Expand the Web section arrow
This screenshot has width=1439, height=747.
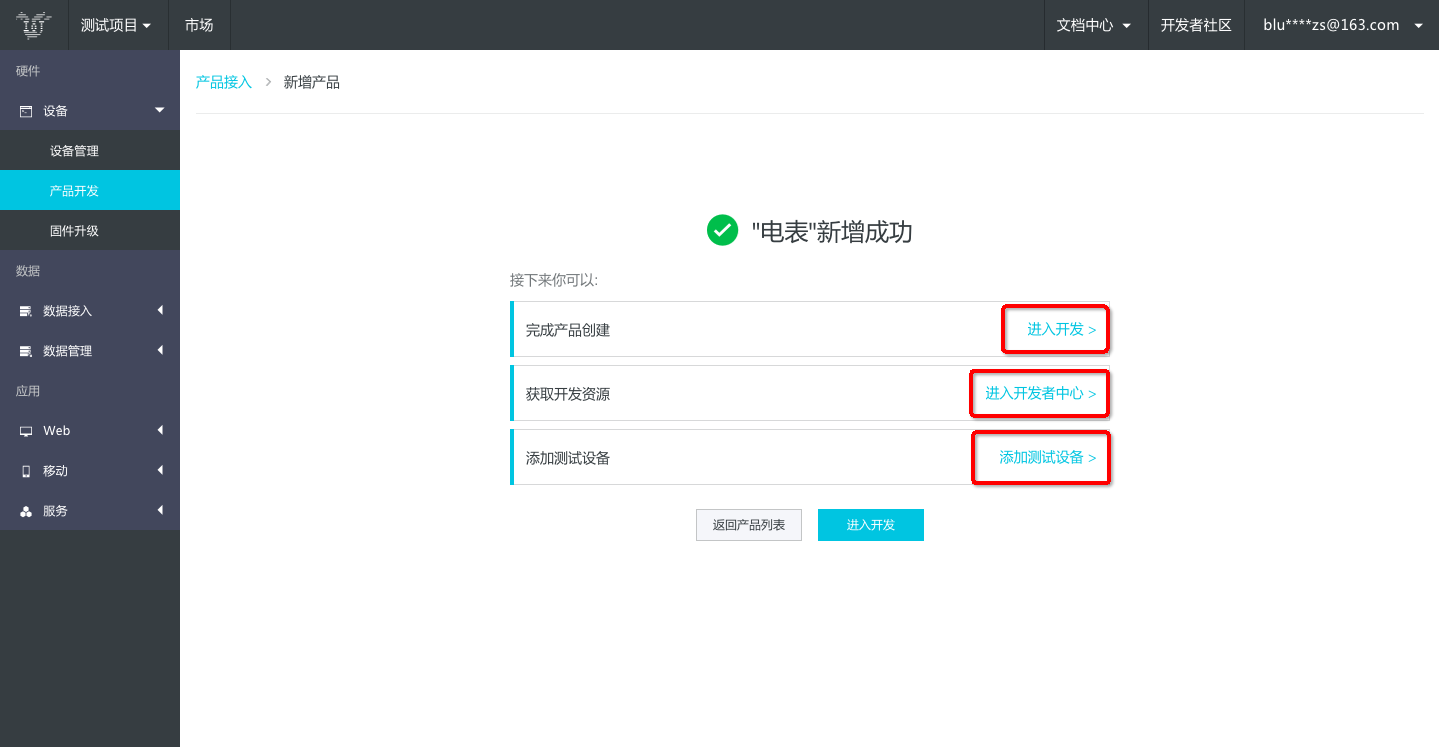pos(160,430)
